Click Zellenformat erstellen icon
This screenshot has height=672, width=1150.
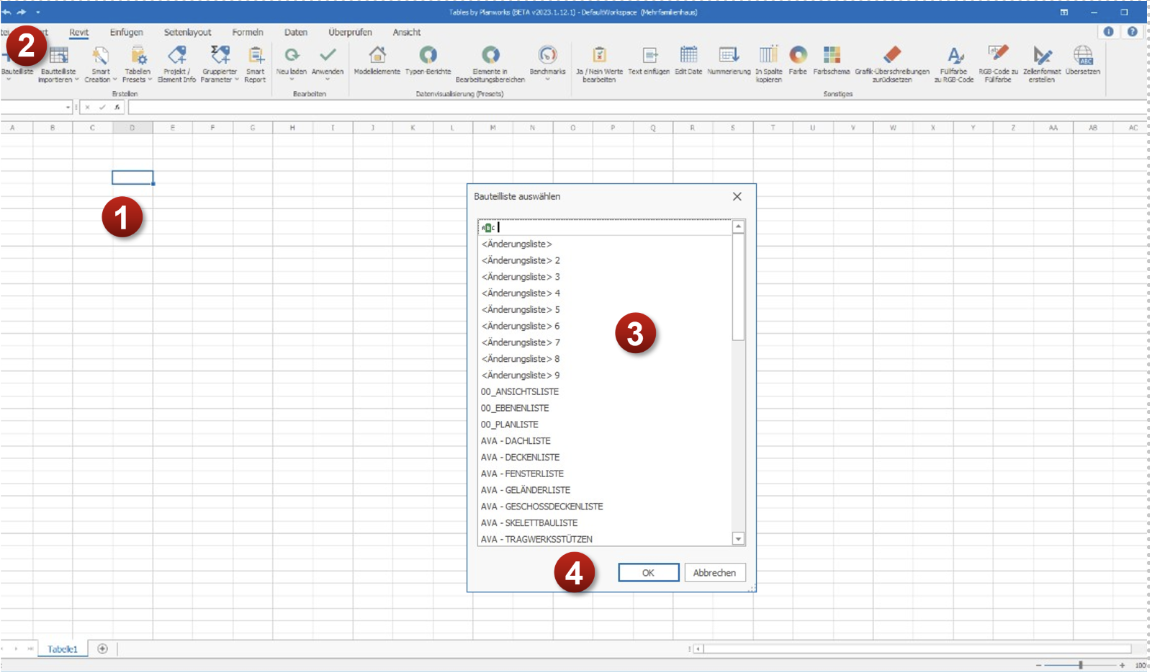tap(1041, 55)
